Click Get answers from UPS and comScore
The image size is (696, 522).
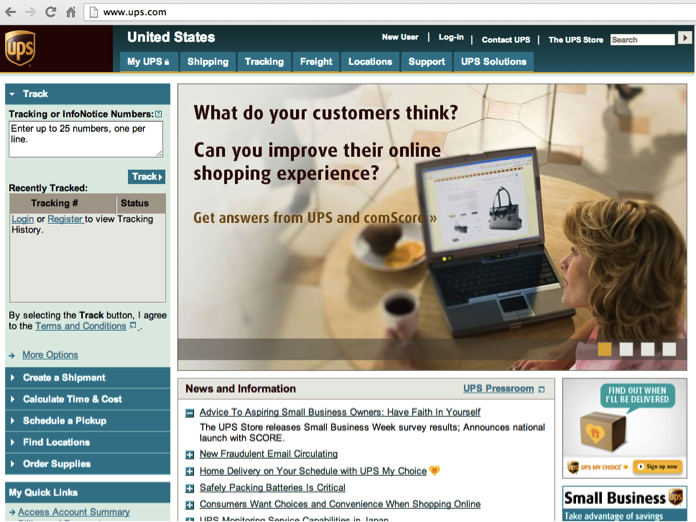(315, 218)
